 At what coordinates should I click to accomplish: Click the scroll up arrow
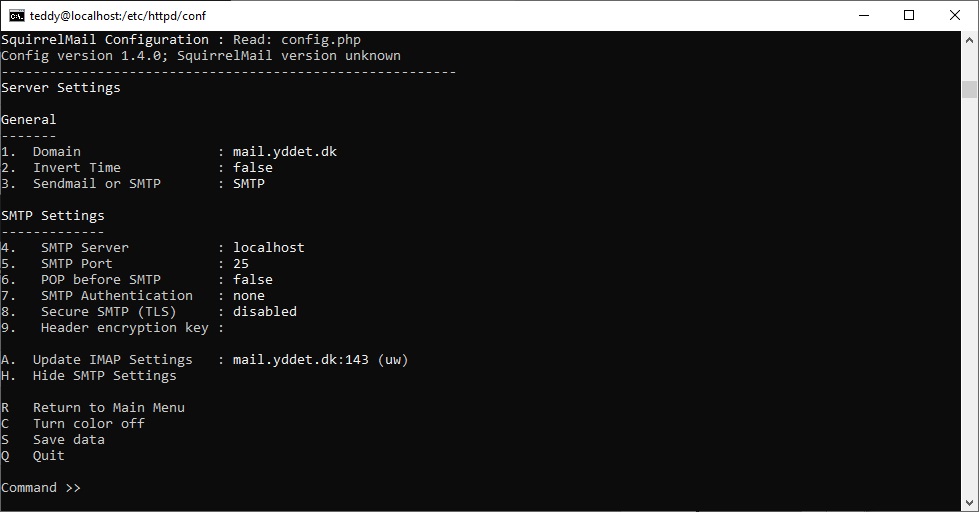tap(969, 40)
